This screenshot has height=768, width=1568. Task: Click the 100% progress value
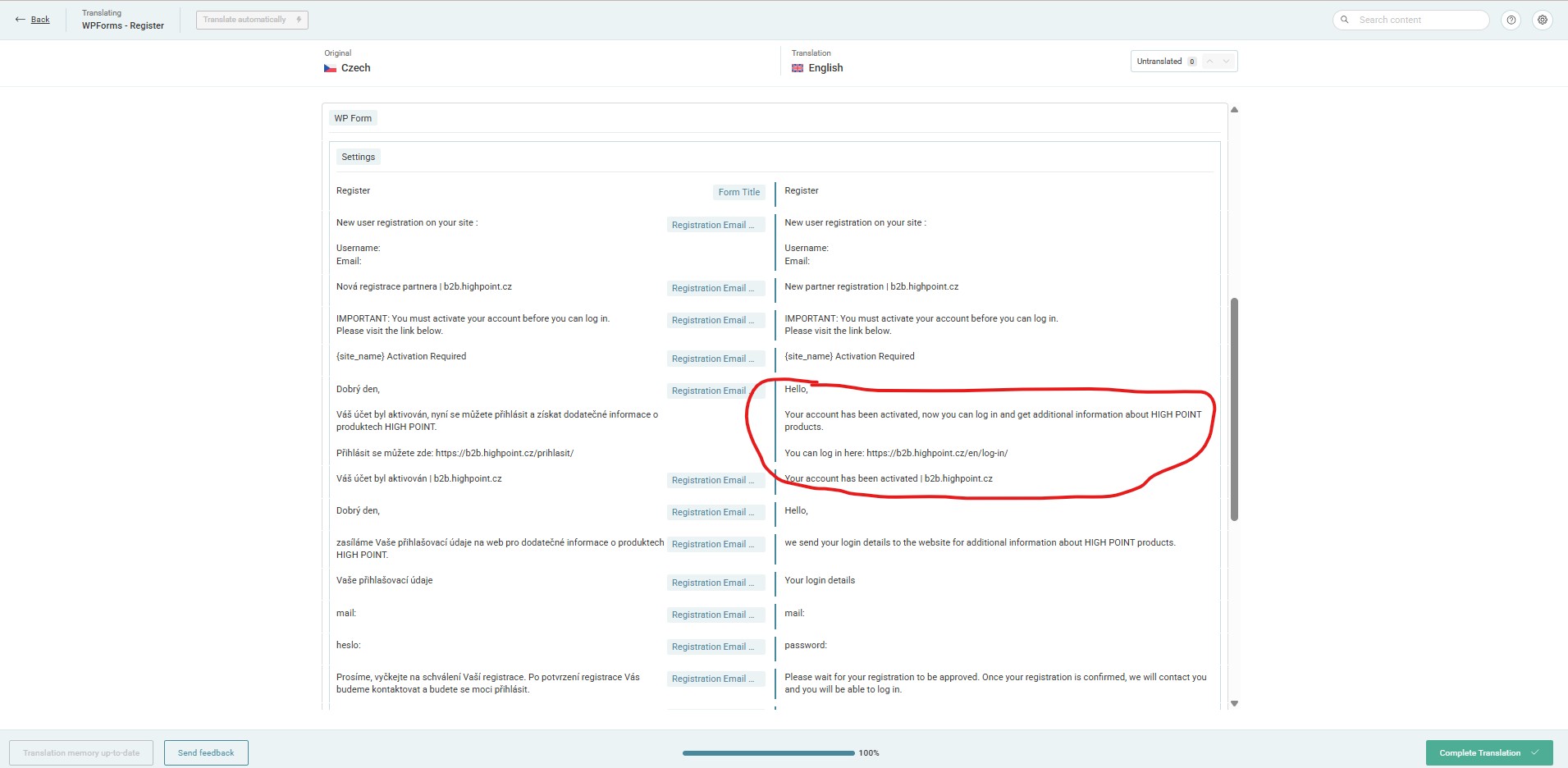(869, 753)
